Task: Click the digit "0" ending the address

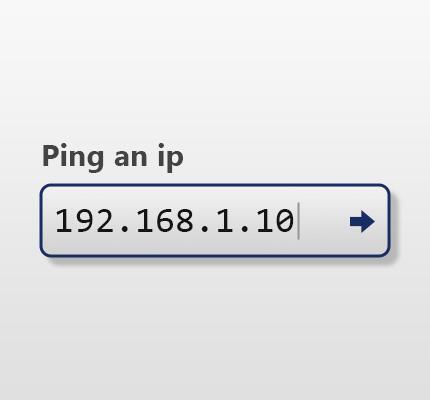Action: pyautogui.click(x=285, y=220)
